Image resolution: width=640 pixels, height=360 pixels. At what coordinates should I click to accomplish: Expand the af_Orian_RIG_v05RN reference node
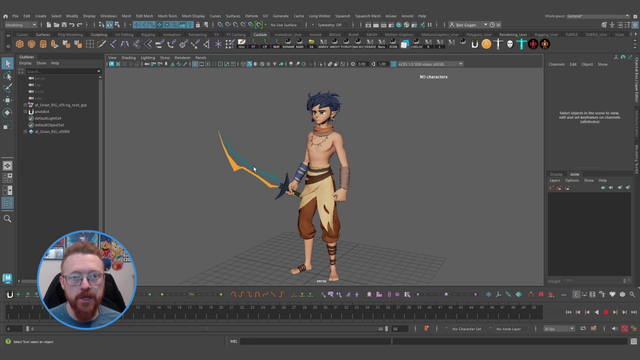pyautogui.click(x=25, y=131)
